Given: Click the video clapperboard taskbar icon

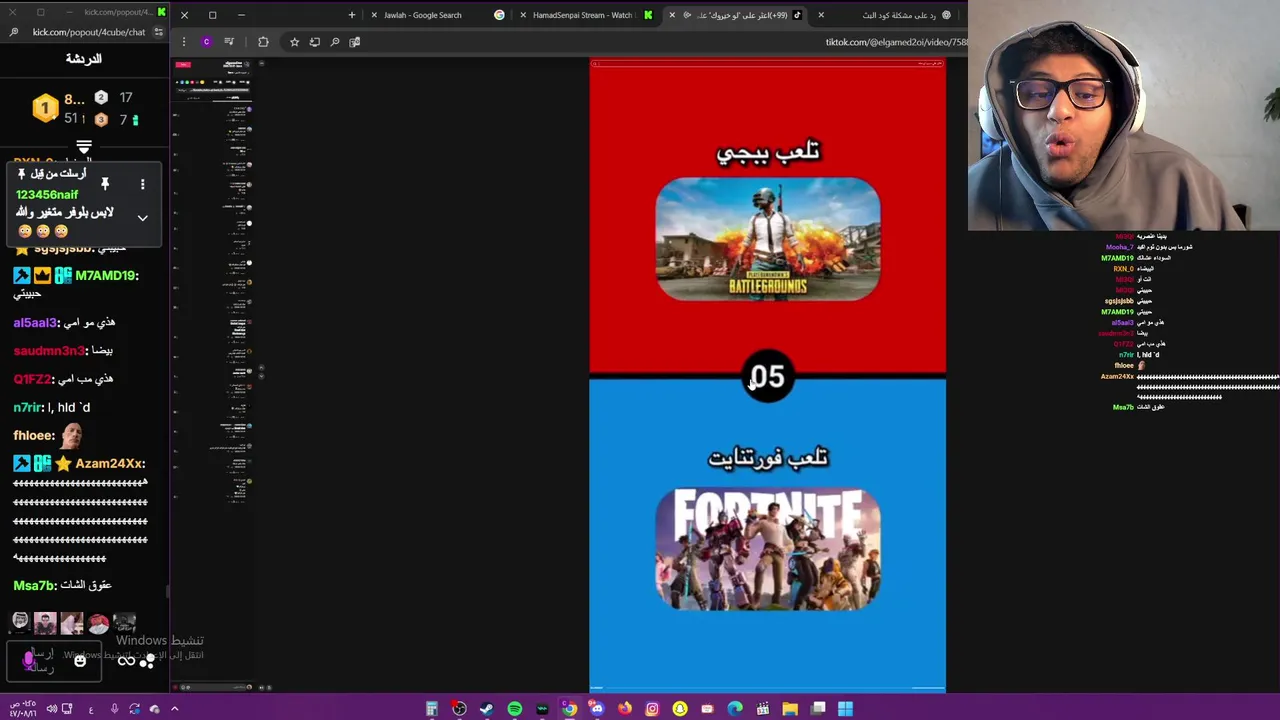Looking at the screenshot, I should click(762, 709).
